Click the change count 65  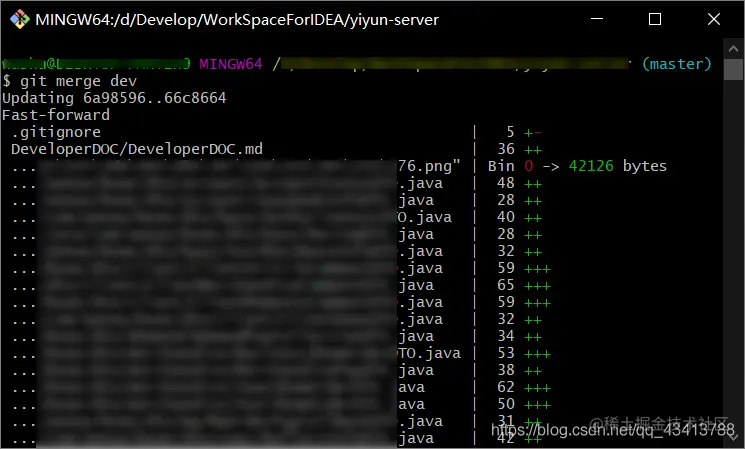506,285
